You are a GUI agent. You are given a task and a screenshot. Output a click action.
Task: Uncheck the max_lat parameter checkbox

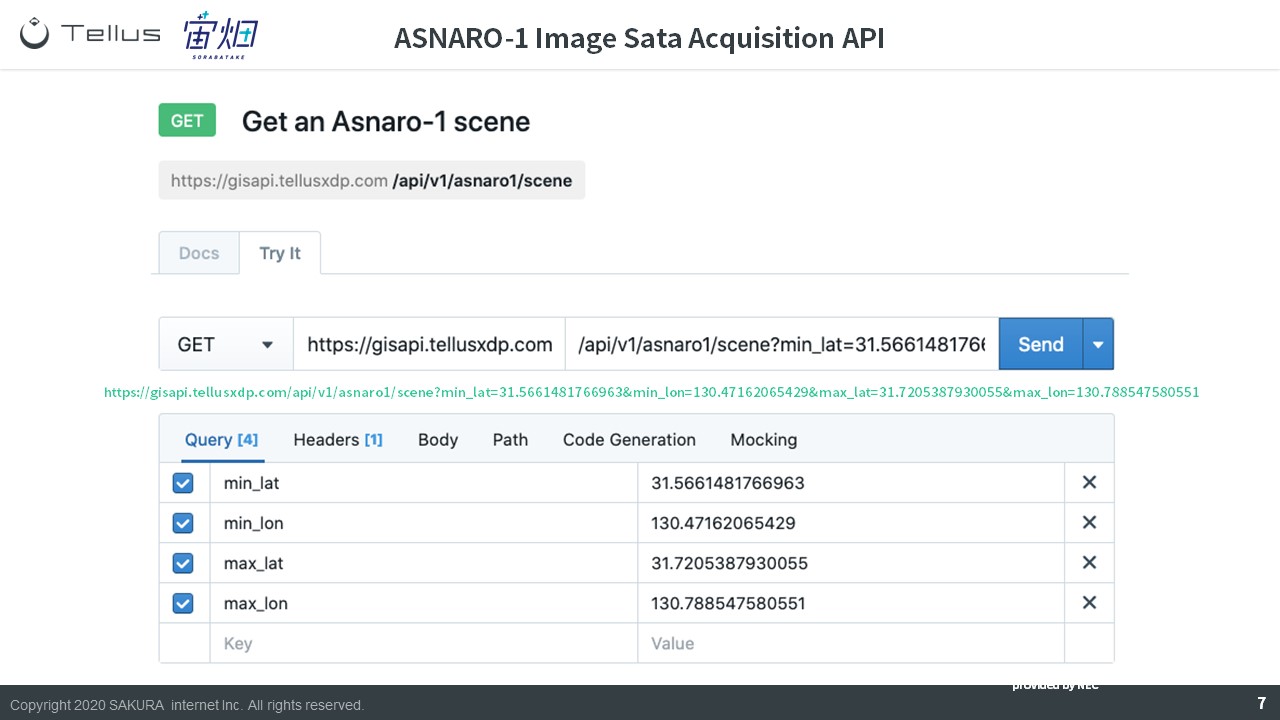point(183,563)
